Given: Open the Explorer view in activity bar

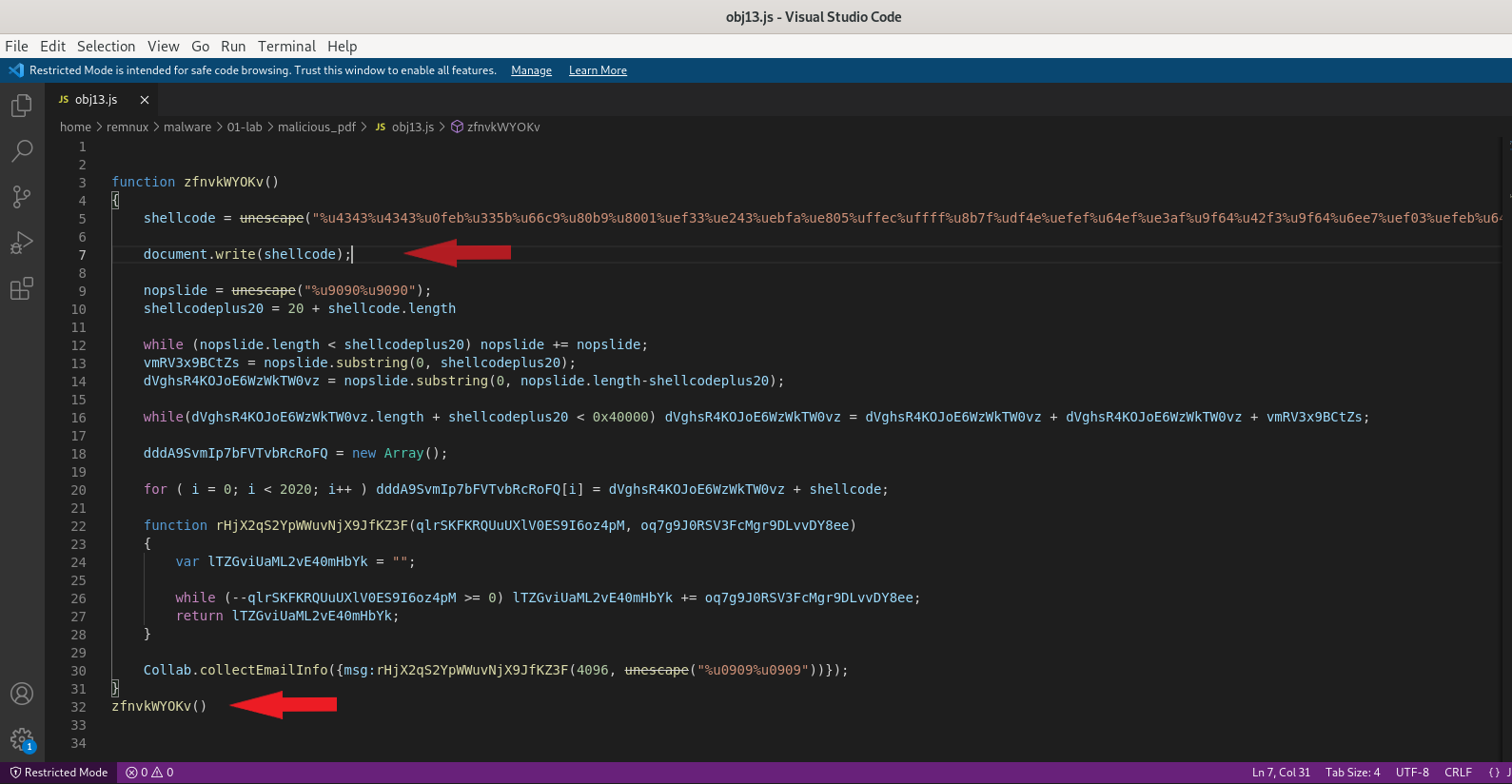Looking at the screenshot, I should click(x=22, y=106).
